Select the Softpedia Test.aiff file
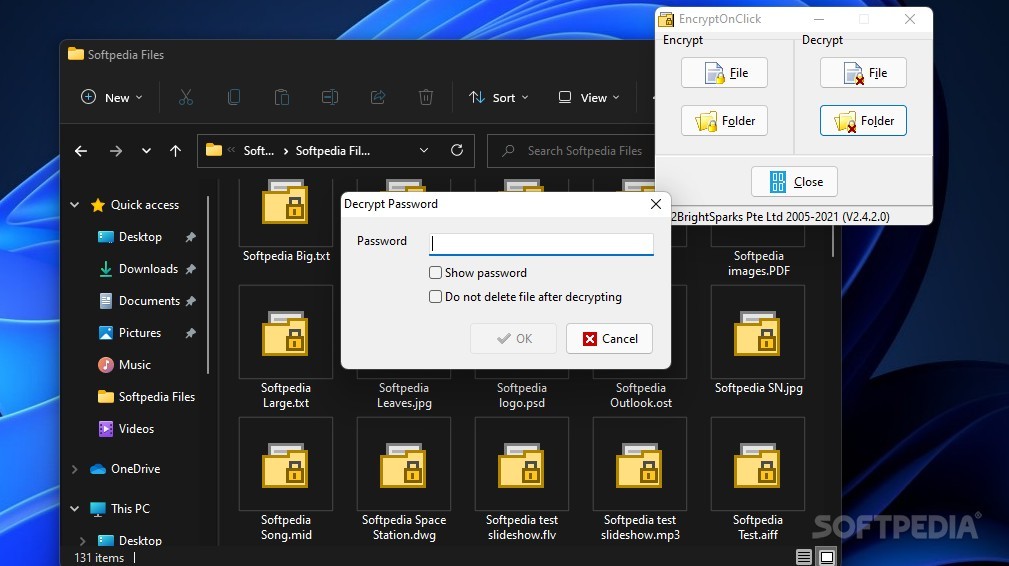Screen dimensions: 1009x566 [758, 480]
